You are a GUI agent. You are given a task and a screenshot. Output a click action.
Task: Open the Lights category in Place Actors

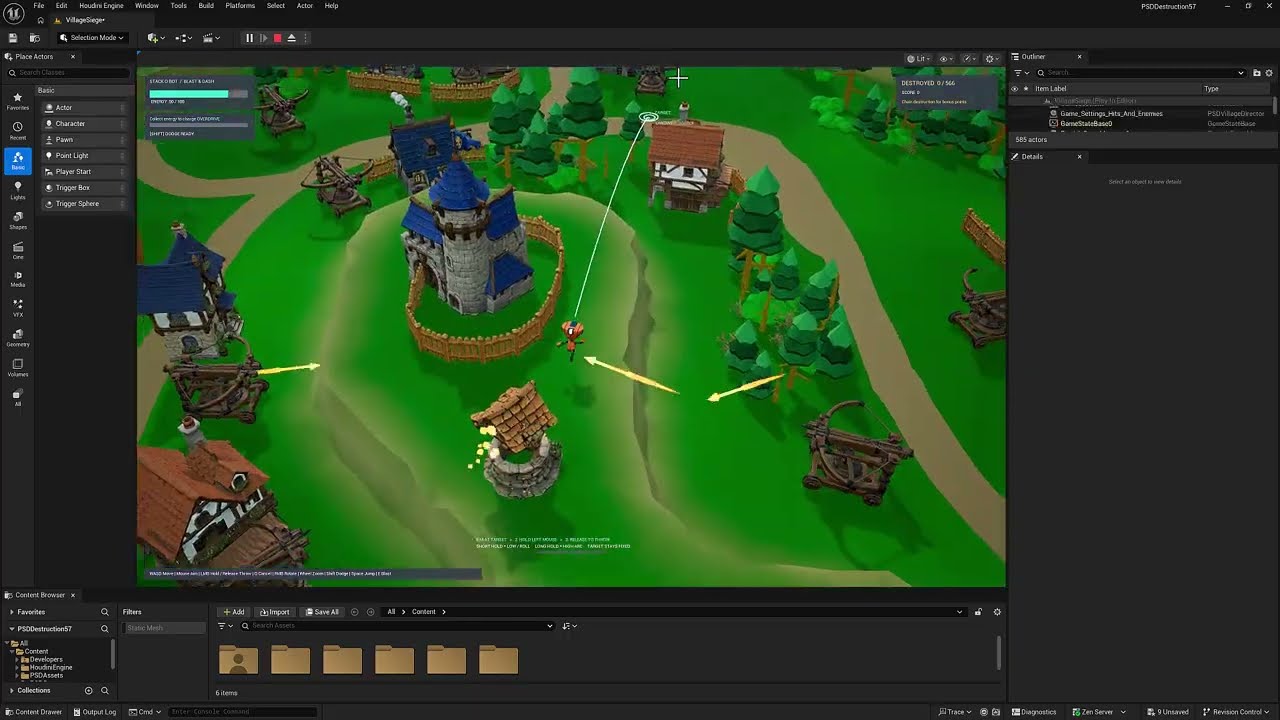click(18, 191)
